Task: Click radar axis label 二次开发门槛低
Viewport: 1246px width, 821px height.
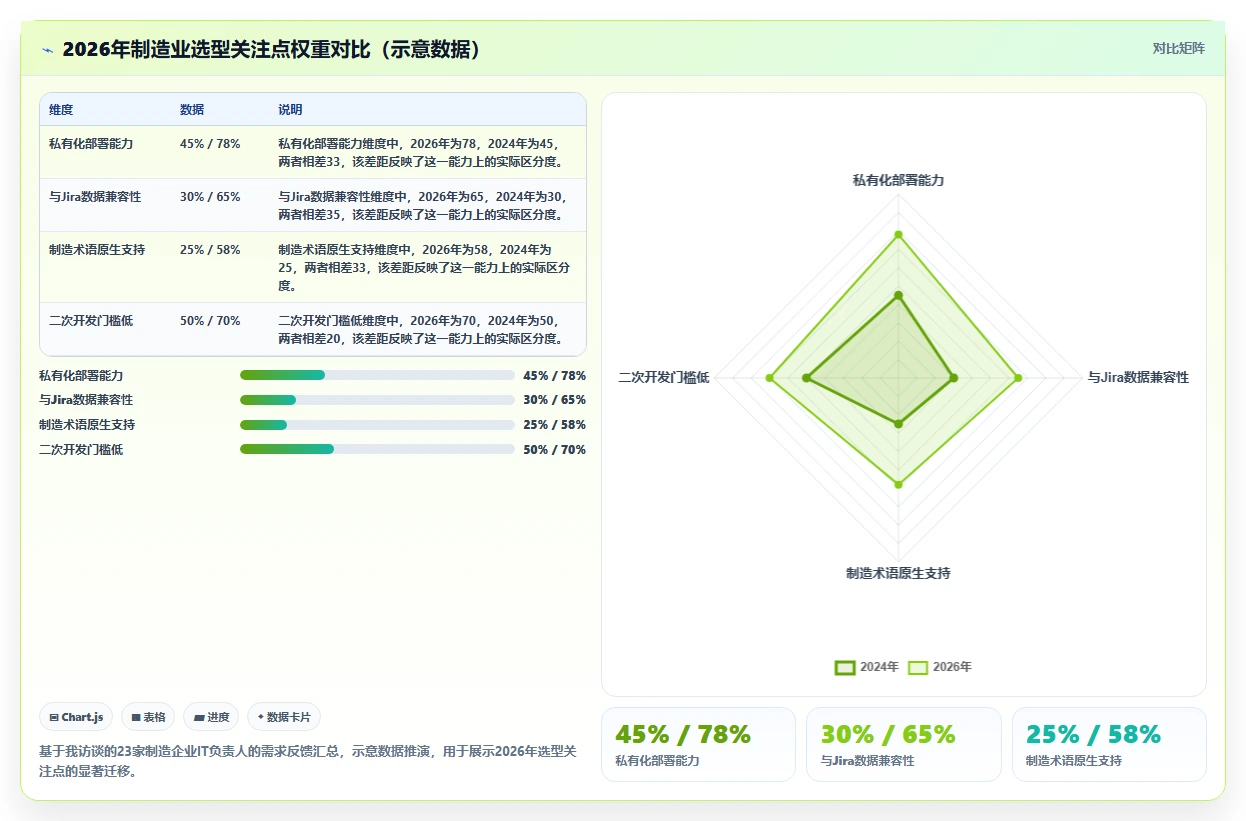Action: (x=664, y=378)
